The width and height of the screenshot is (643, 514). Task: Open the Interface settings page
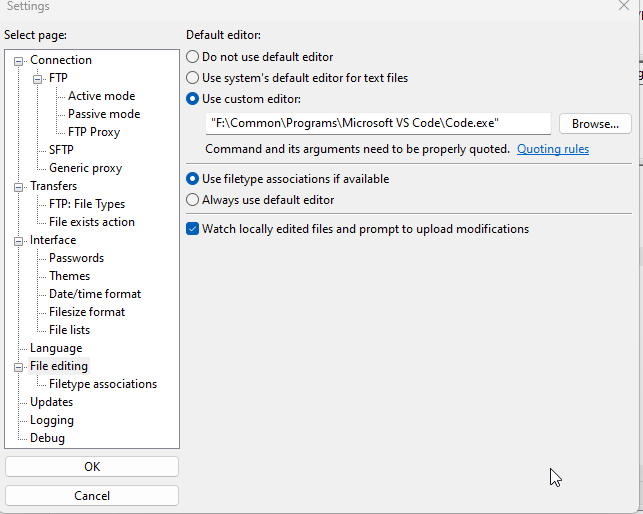(x=53, y=240)
